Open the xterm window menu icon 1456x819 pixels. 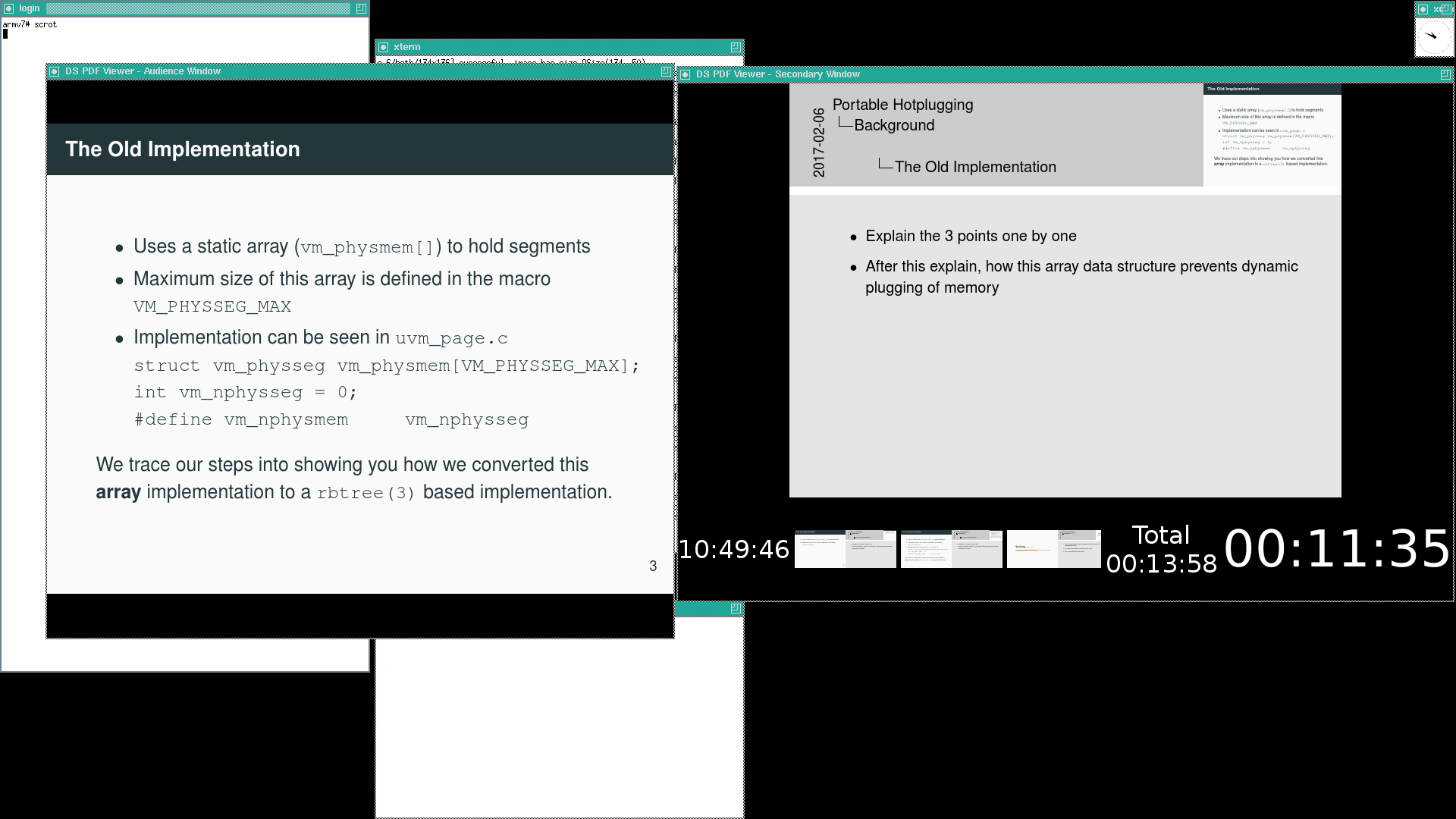click(383, 47)
